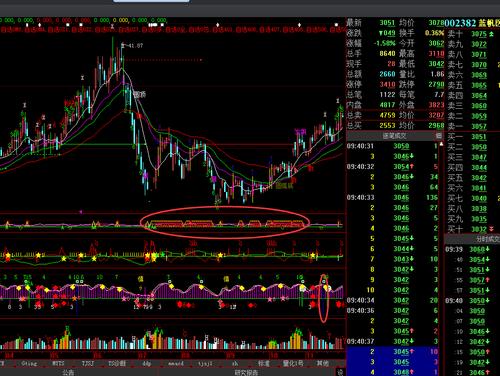Click stock code 002382 title
The image size is (500, 376).
(x=460, y=23)
